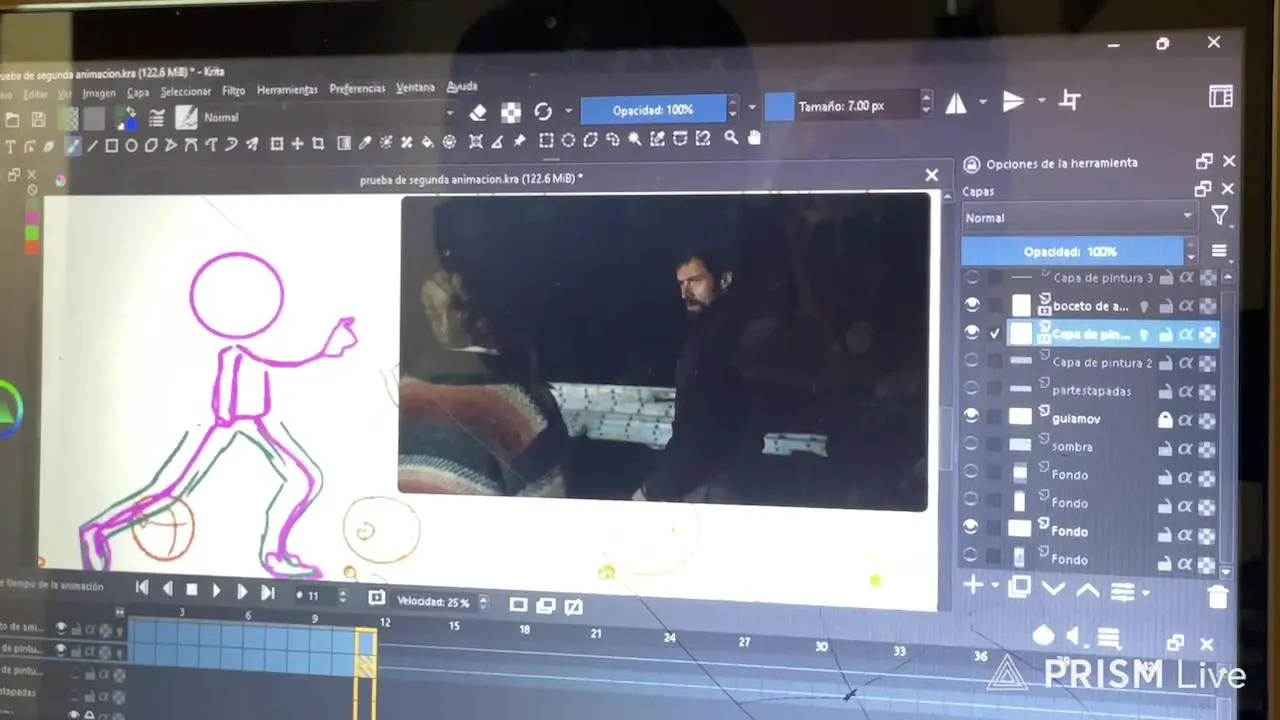1280x720 pixels.
Task: Jump to the first animation frame
Action: (142, 588)
